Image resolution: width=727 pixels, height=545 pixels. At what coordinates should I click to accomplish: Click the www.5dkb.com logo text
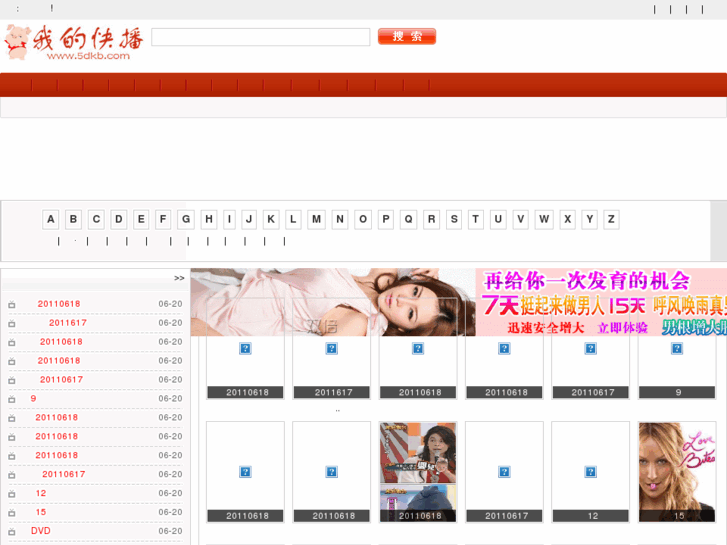point(88,56)
